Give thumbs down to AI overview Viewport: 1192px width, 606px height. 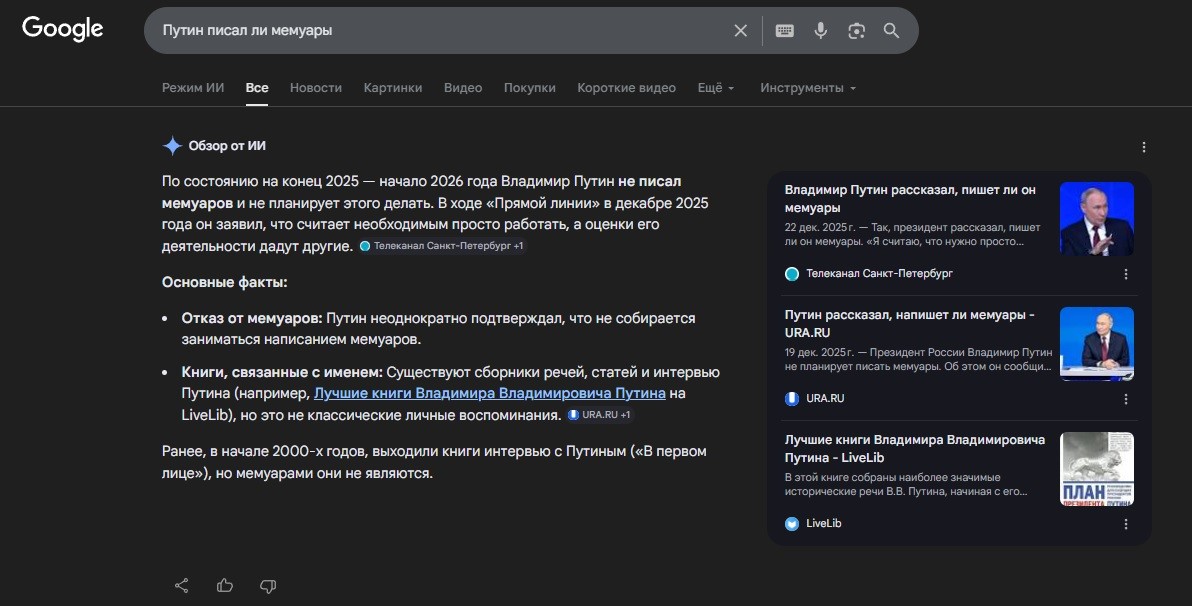click(268, 585)
